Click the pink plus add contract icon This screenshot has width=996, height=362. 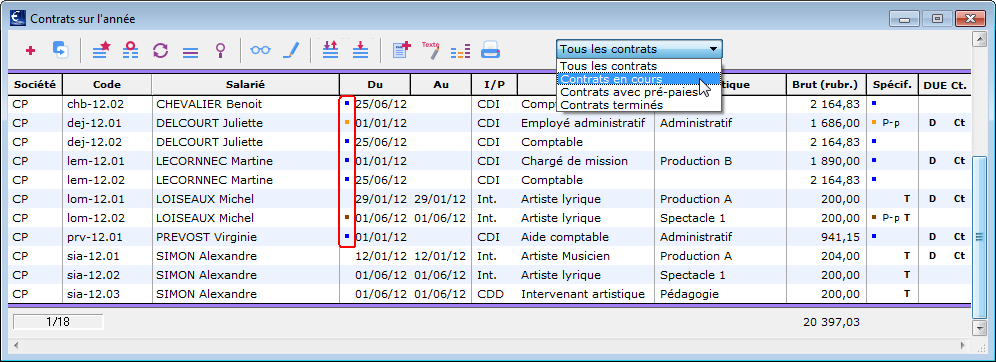(x=30, y=50)
